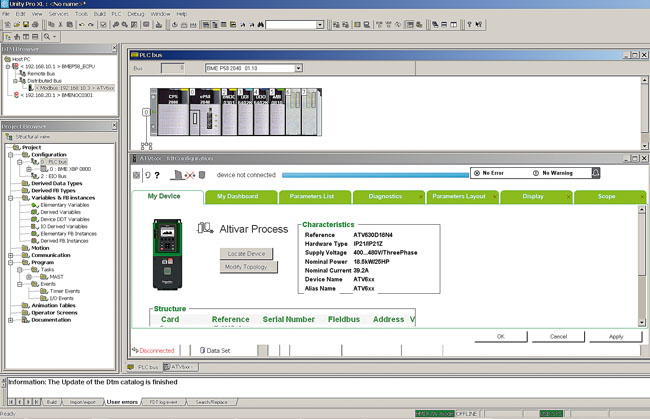Viewport: 650px width, 419px height.
Task: Click the Print toolbar icon
Action: click(x=35, y=25)
